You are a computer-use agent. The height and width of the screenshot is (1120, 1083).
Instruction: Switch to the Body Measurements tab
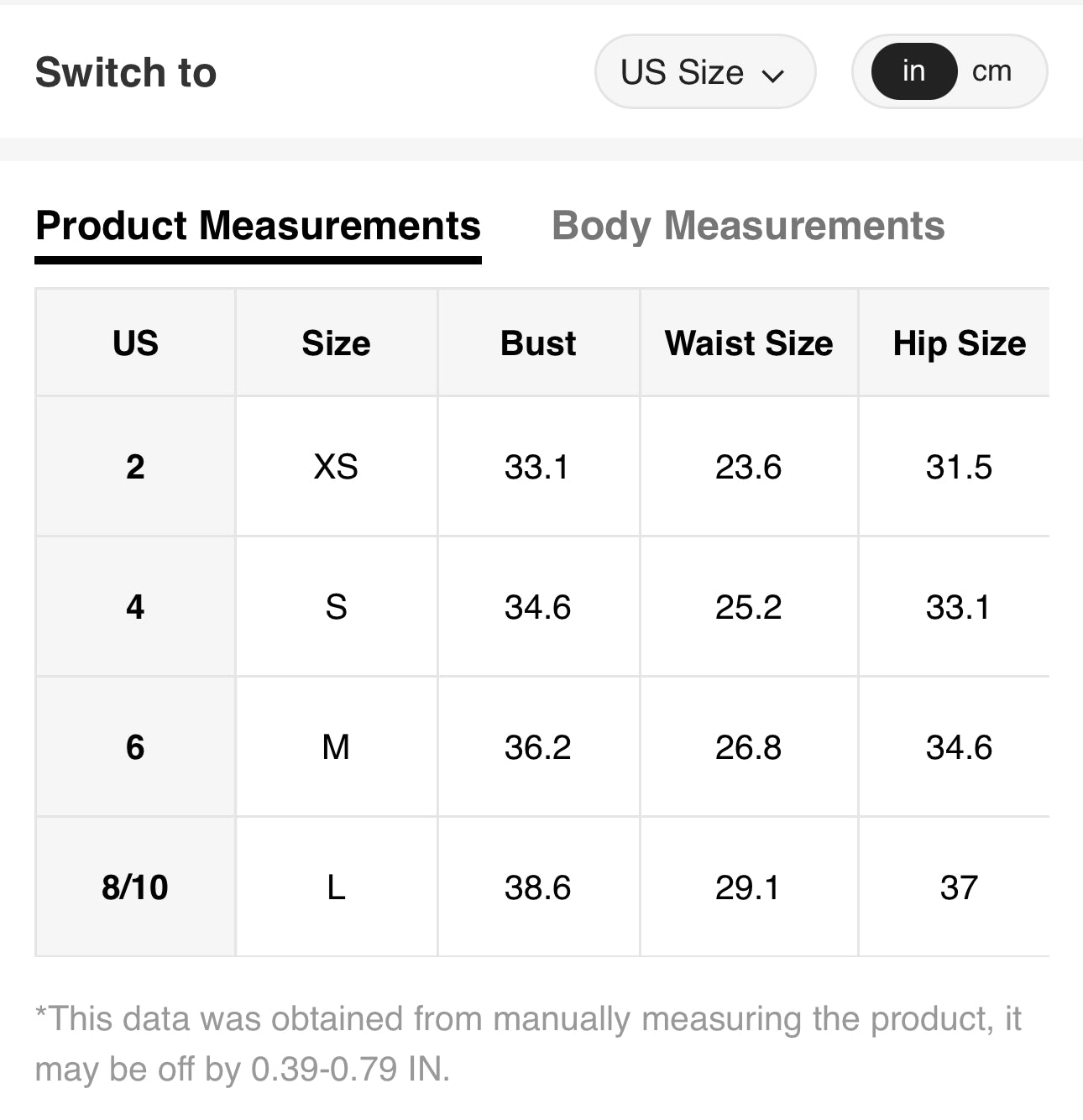(x=748, y=227)
